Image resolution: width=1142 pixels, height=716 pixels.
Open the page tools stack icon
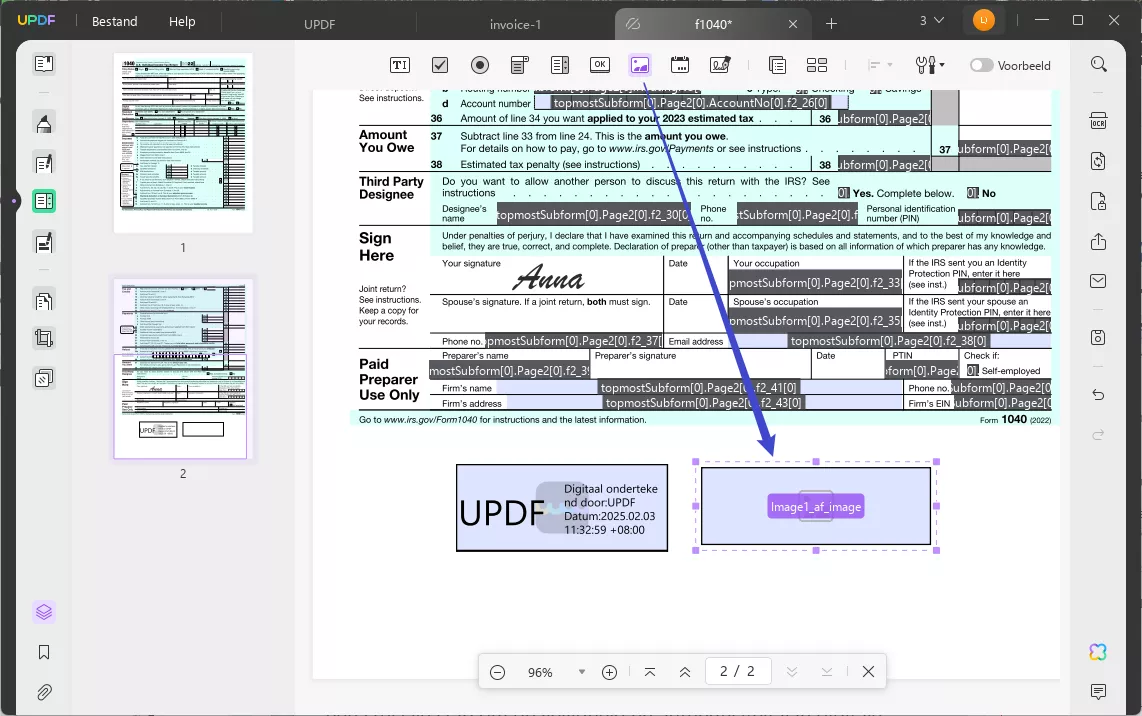[44, 379]
